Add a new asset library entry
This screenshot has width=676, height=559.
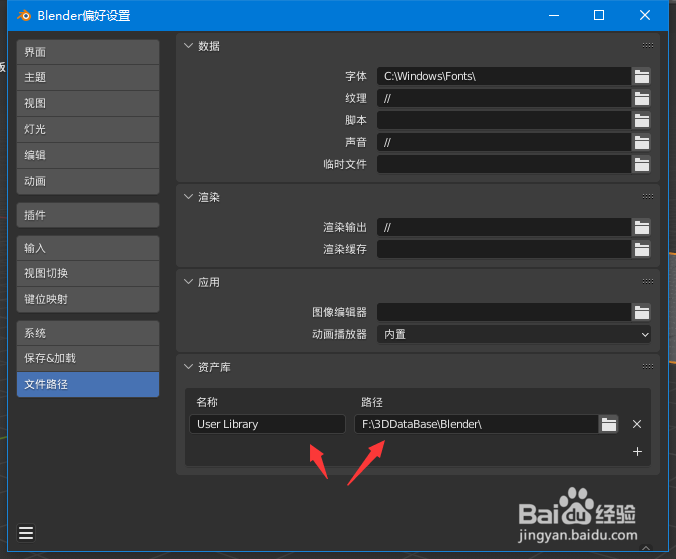pos(637,451)
